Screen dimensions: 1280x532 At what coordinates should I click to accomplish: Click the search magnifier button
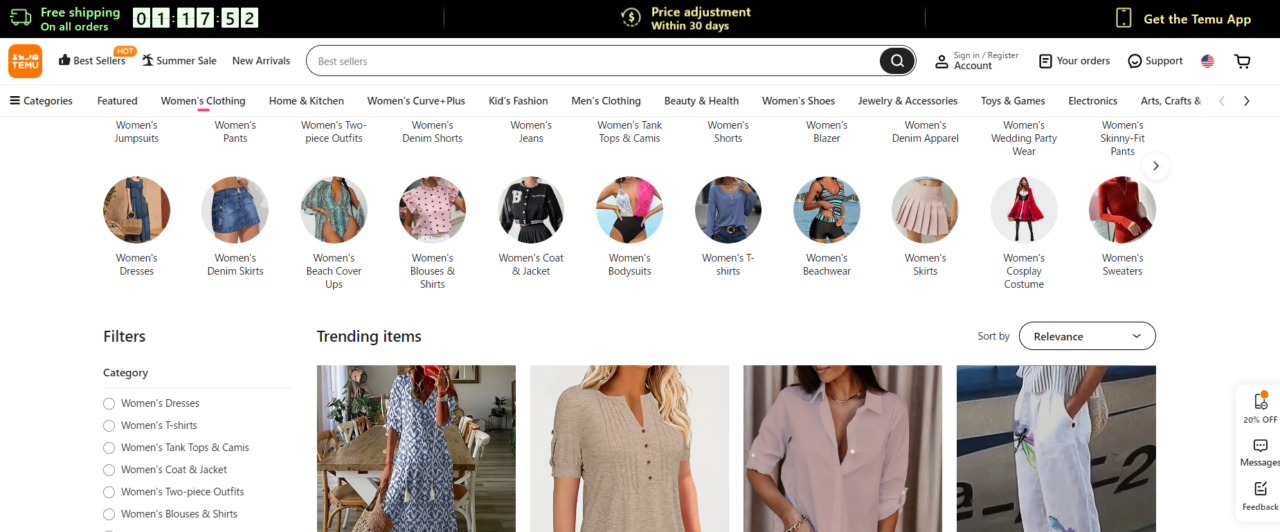coord(897,61)
